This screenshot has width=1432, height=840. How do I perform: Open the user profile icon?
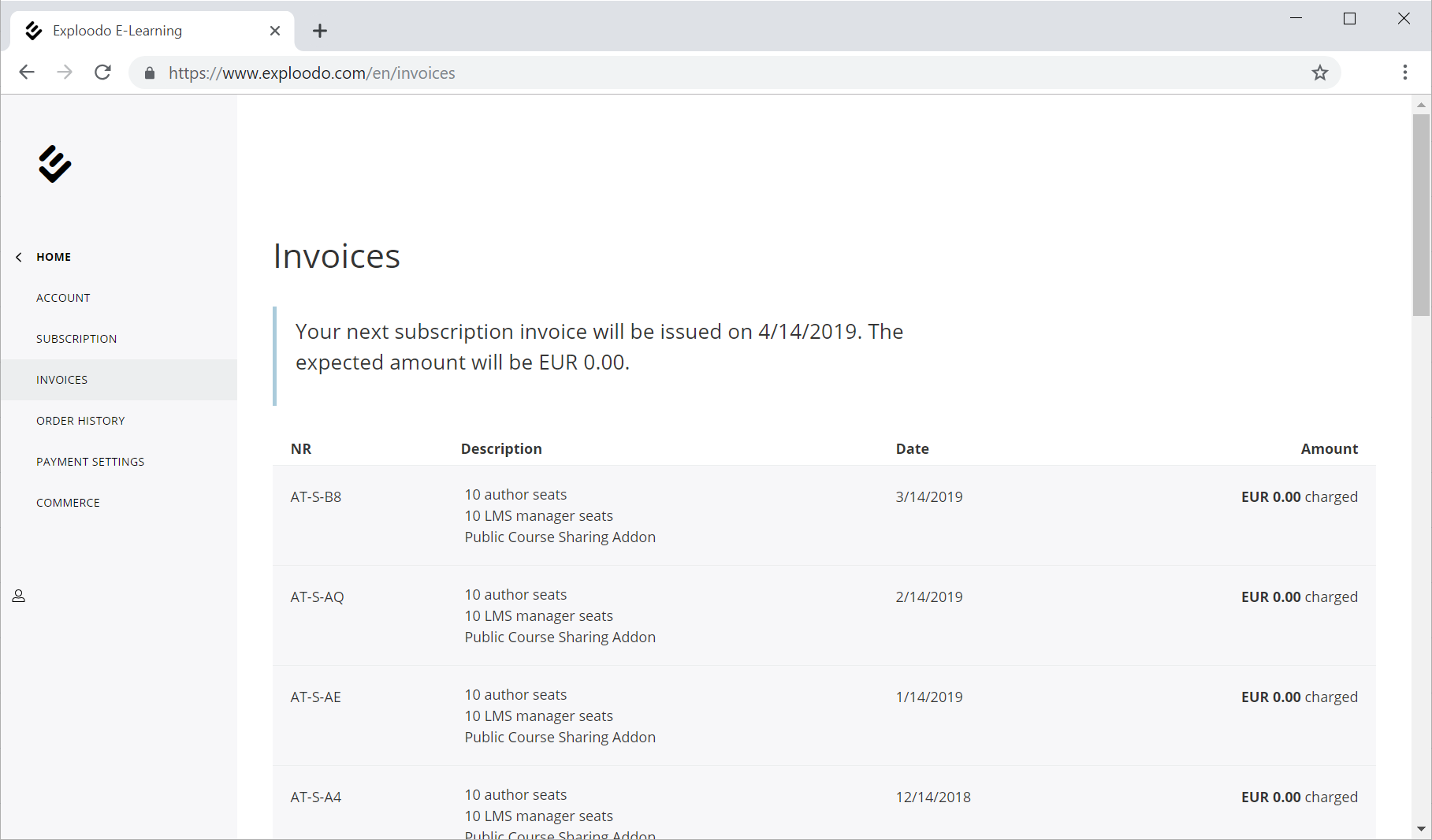19,596
